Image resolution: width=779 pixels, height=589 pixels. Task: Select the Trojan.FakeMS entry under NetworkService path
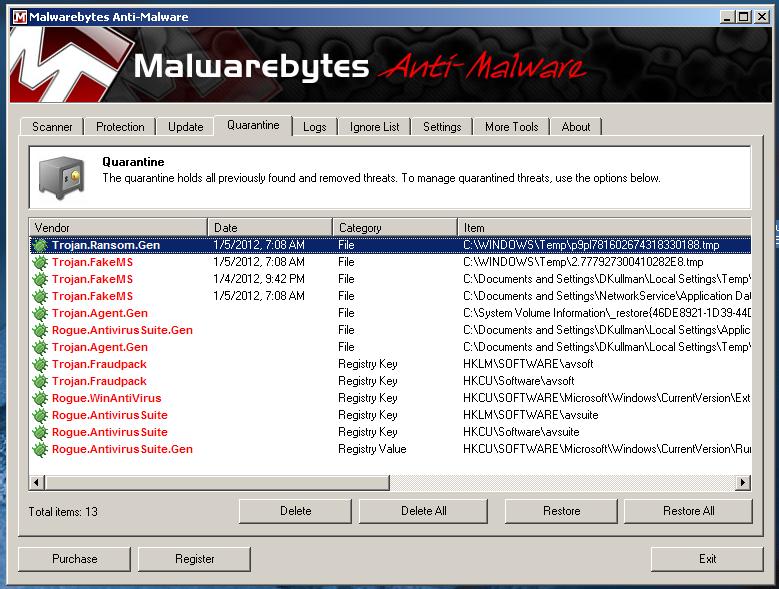pos(390,296)
